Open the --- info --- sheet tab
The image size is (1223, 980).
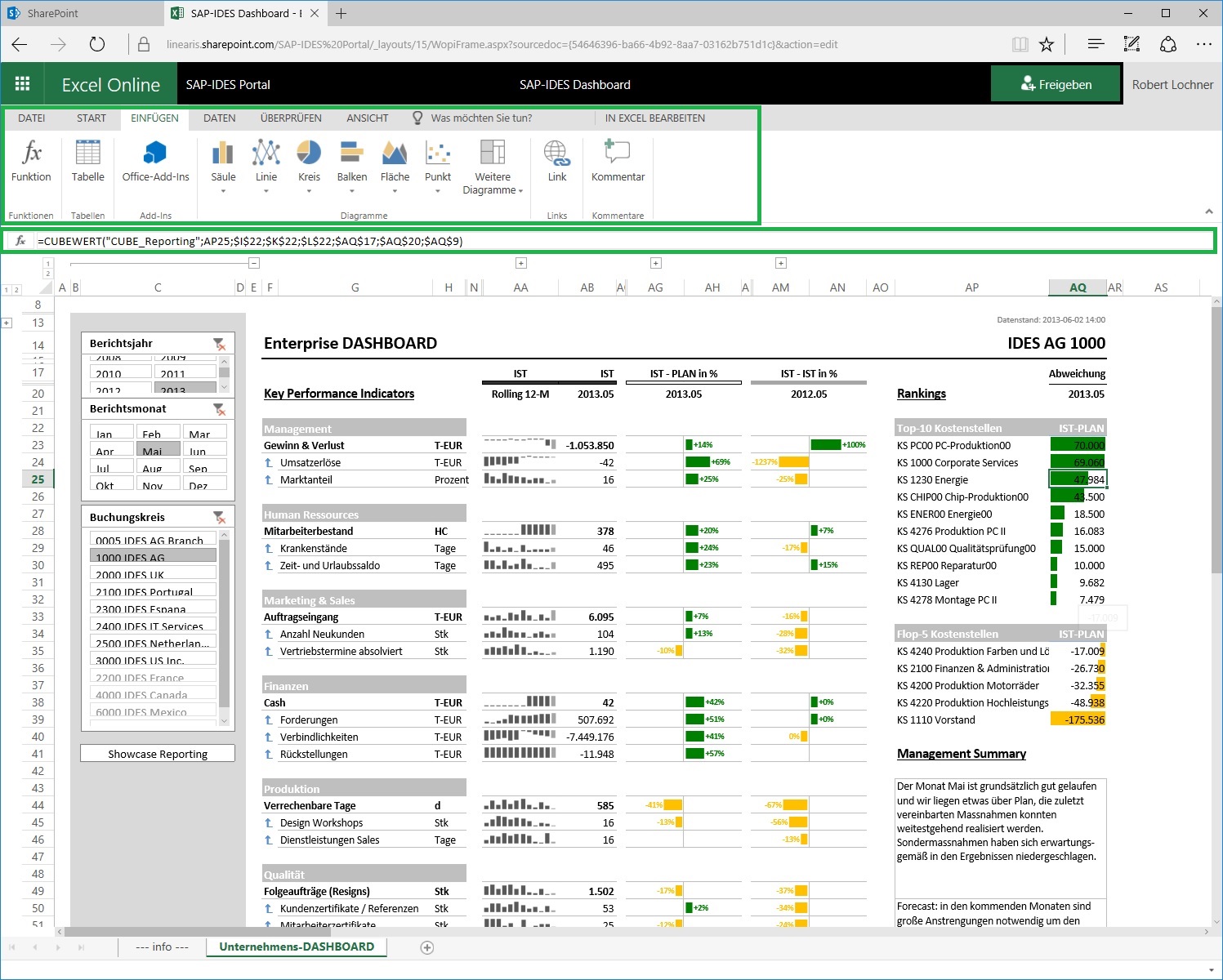[162, 947]
